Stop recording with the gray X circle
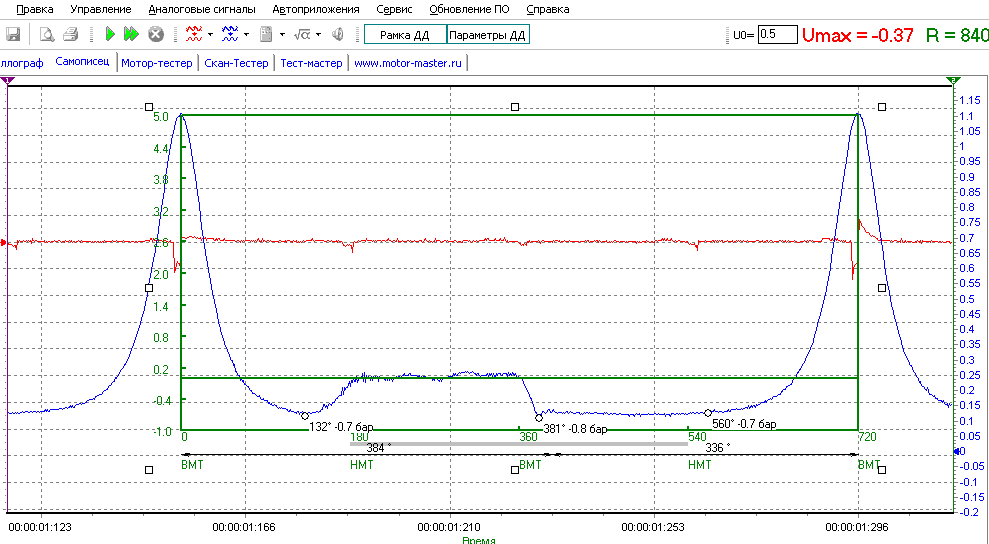Image resolution: width=989 pixels, height=544 pixels. coord(156,34)
